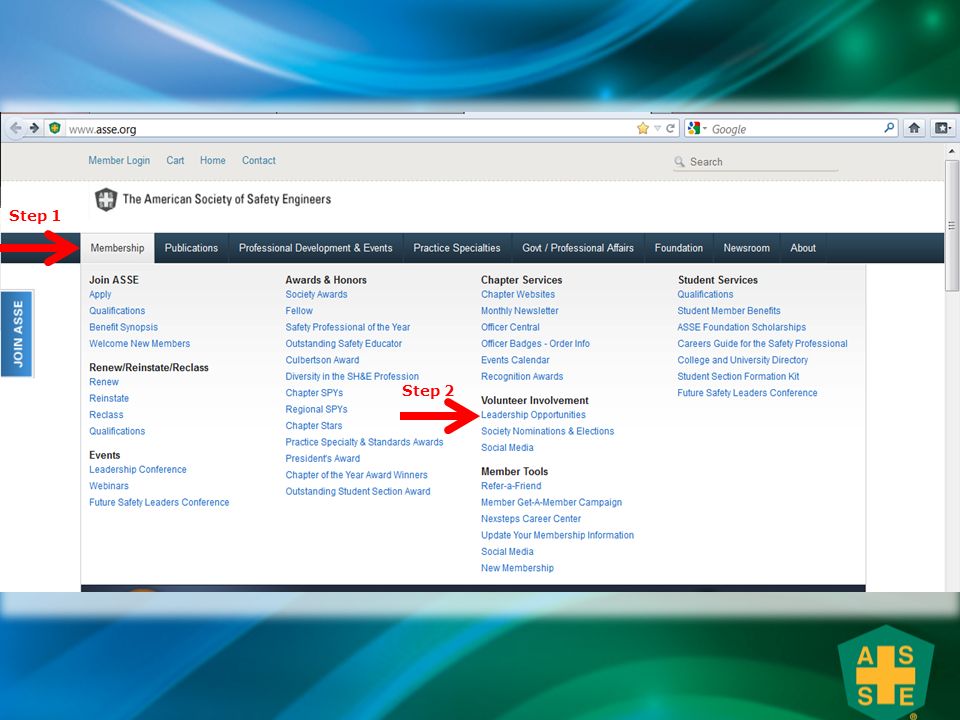Open Refer-a-Friend link
The height and width of the screenshot is (720, 960).
tap(511, 486)
